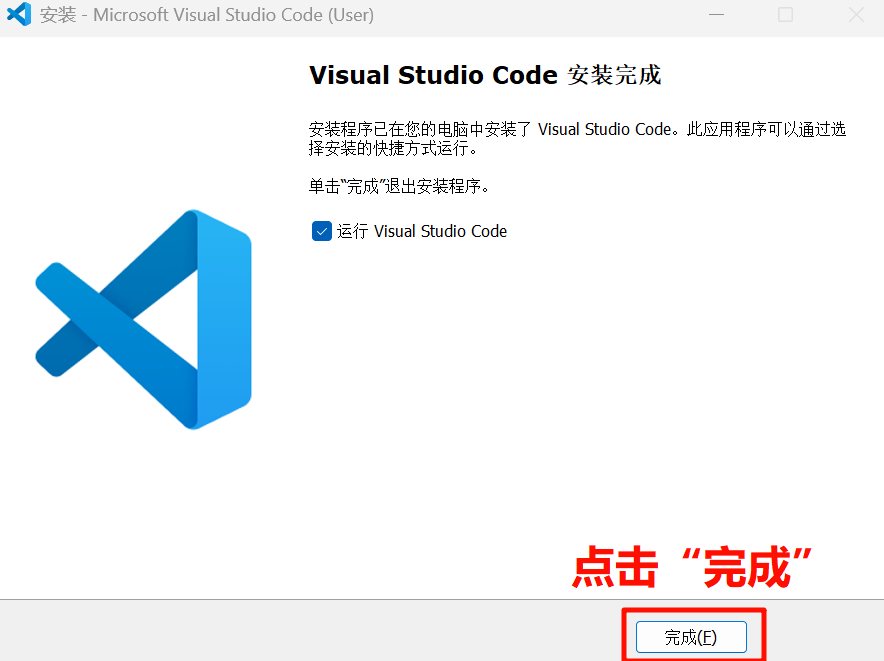Viewport: 884px width, 661px height.
Task: Click the maximize control of the installer
Action: (x=783, y=15)
